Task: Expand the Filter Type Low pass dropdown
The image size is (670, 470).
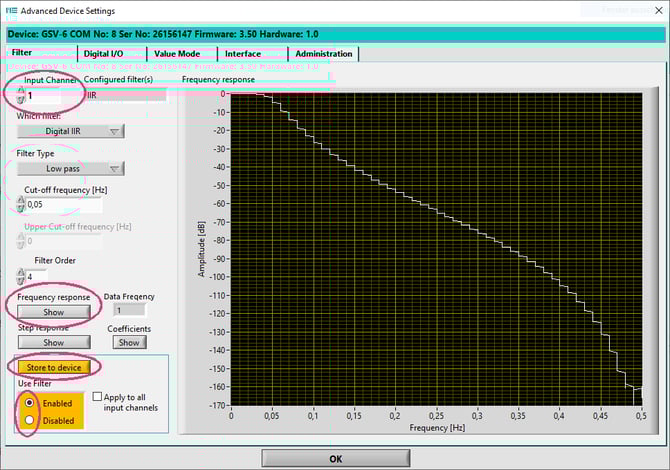Action: [x=70, y=169]
